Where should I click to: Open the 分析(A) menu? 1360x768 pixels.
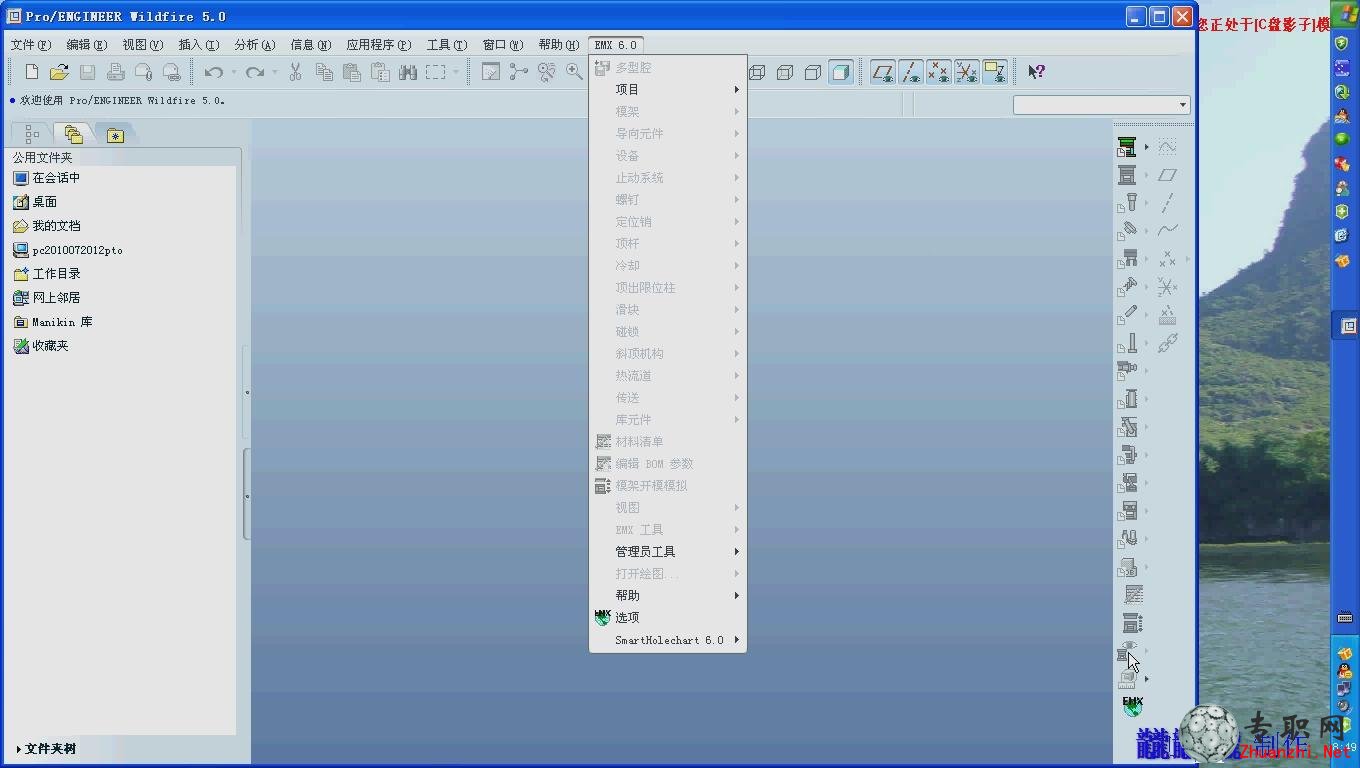click(255, 45)
